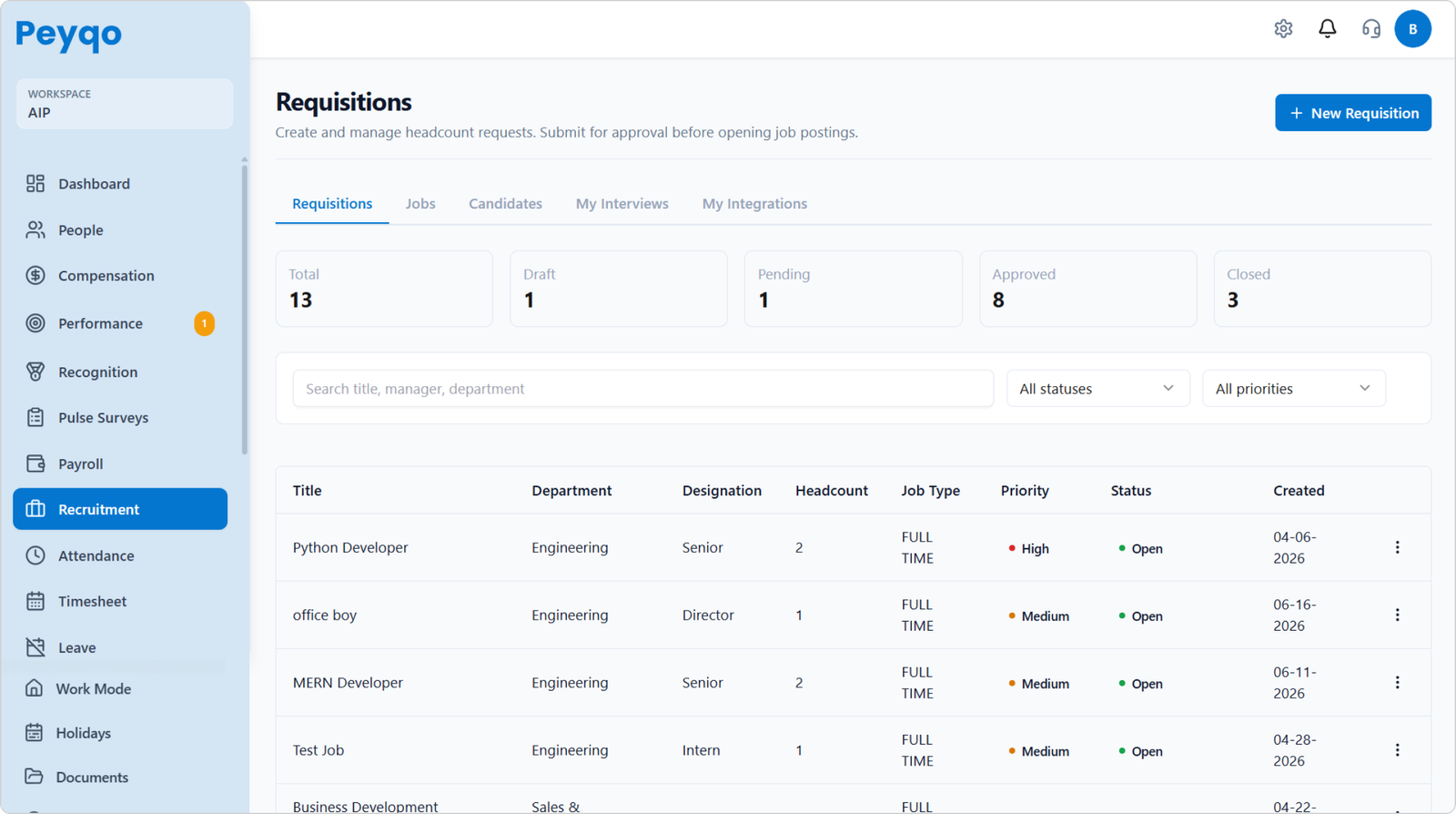The width and height of the screenshot is (1456, 814).
Task: Click the 04-06-2026 created date
Action: coord(1295,547)
